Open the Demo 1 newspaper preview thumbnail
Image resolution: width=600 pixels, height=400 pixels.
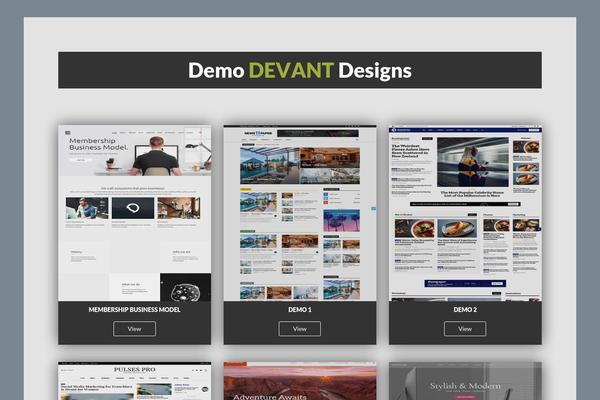(x=300, y=213)
